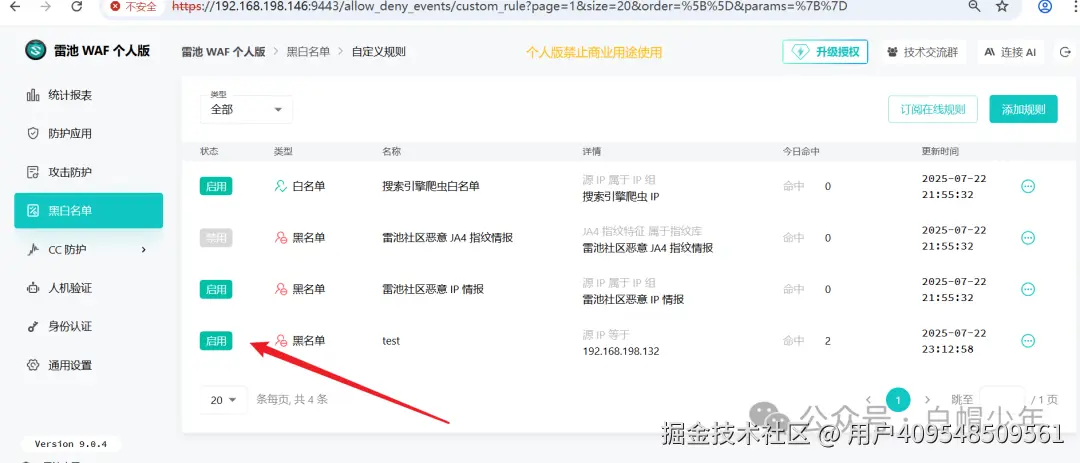Toggle 启用 status of 搜索引擎爬虫白名单 rule
The height and width of the screenshot is (463, 1080).
(x=216, y=186)
